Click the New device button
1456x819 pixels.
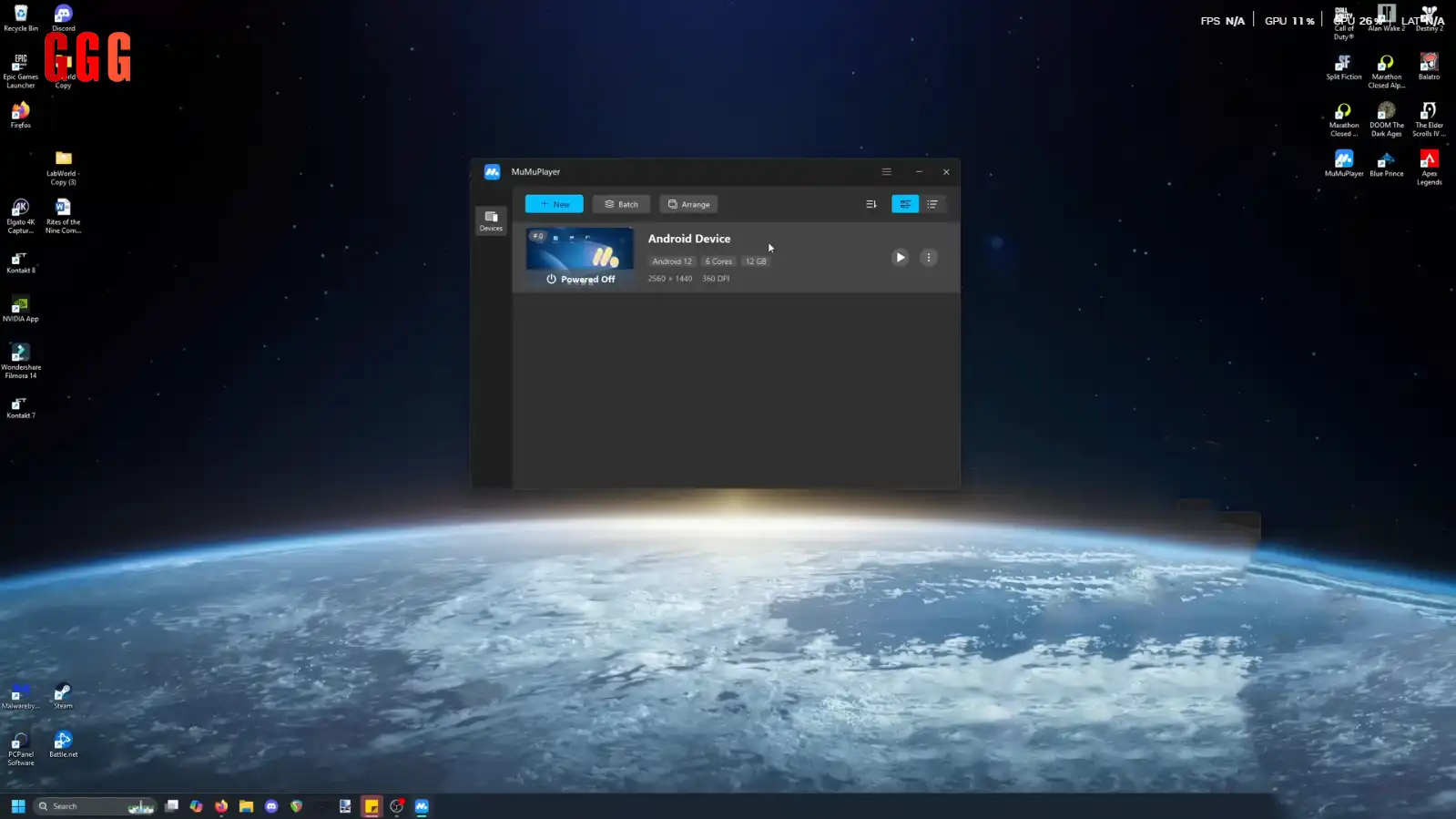pyautogui.click(x=555, y=204)
